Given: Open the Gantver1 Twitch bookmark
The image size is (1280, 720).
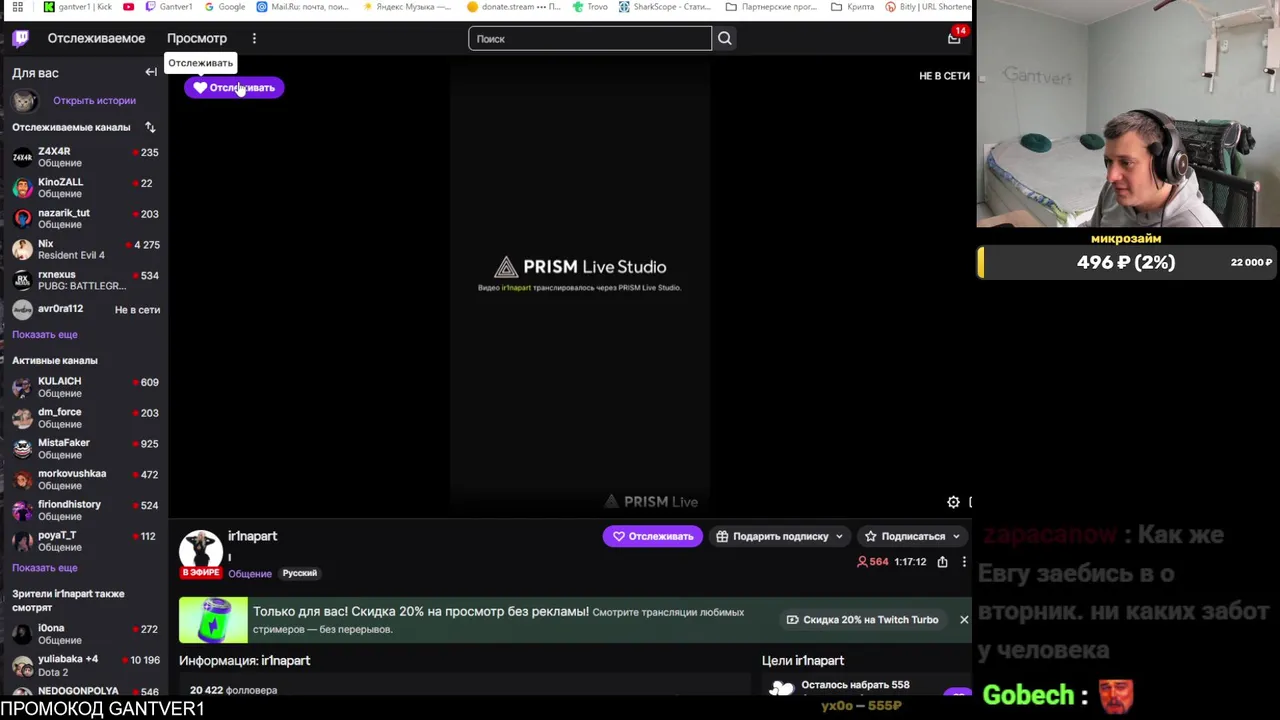Looking at the screenshot, I should click(168, 7).
